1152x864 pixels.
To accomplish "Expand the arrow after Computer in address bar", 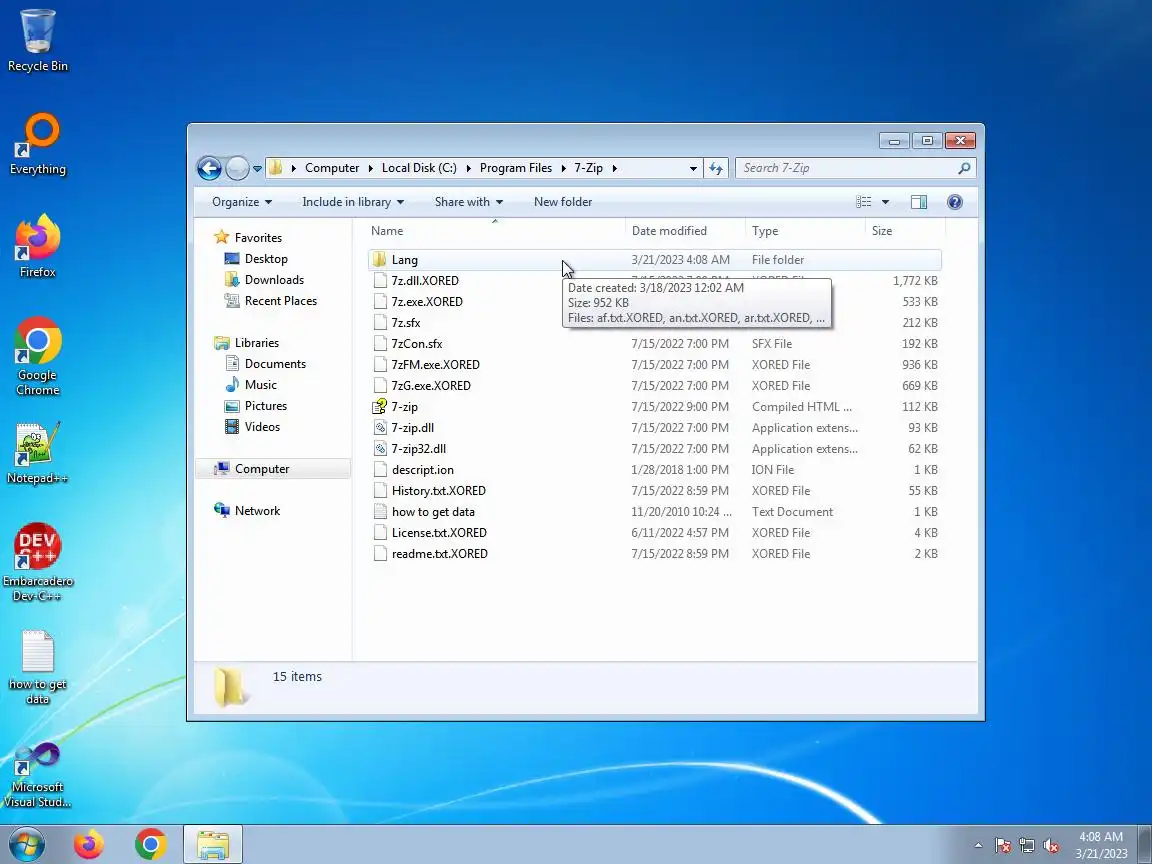I will tap(370, 168).
